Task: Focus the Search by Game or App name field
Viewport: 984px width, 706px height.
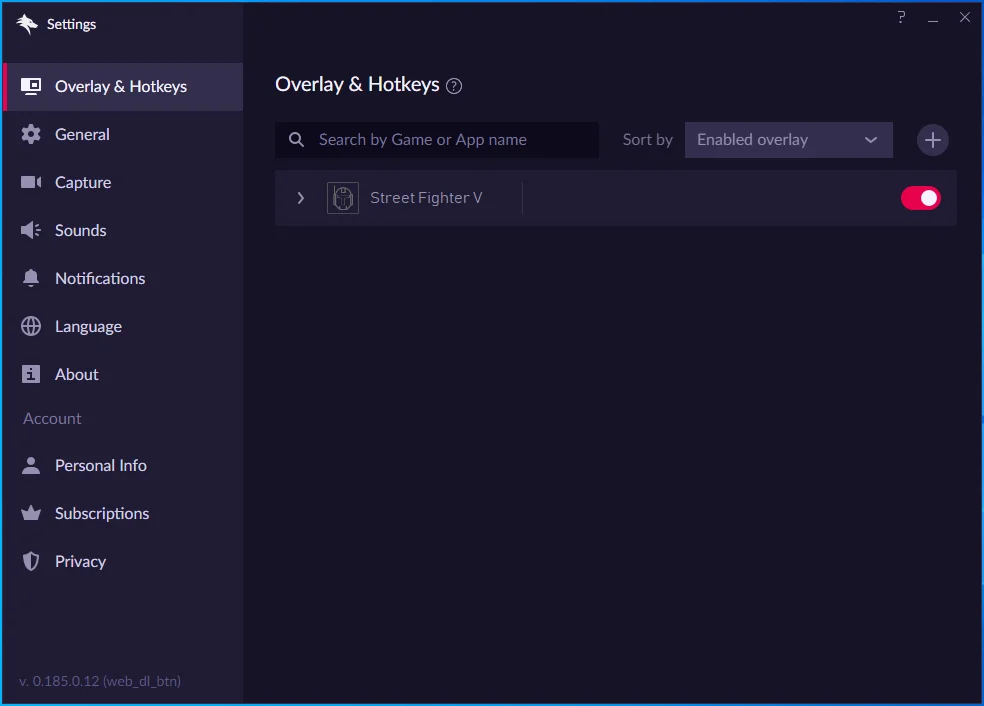Action: [437, 140]
